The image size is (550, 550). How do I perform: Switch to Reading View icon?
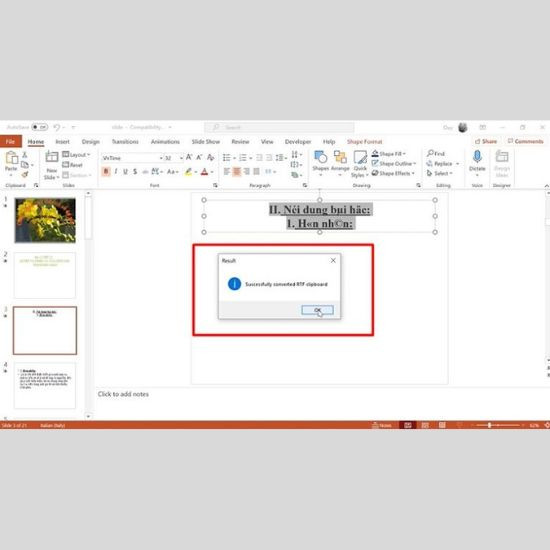(442, 425)
